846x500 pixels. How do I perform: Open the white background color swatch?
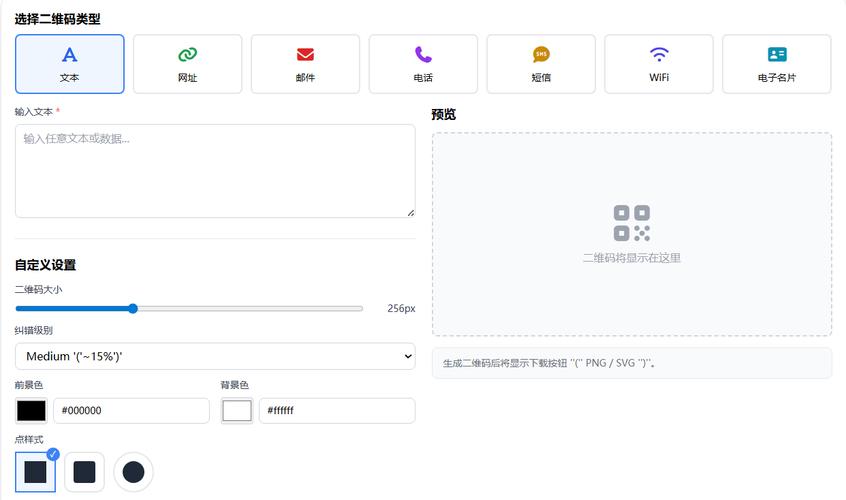[237, 411]
